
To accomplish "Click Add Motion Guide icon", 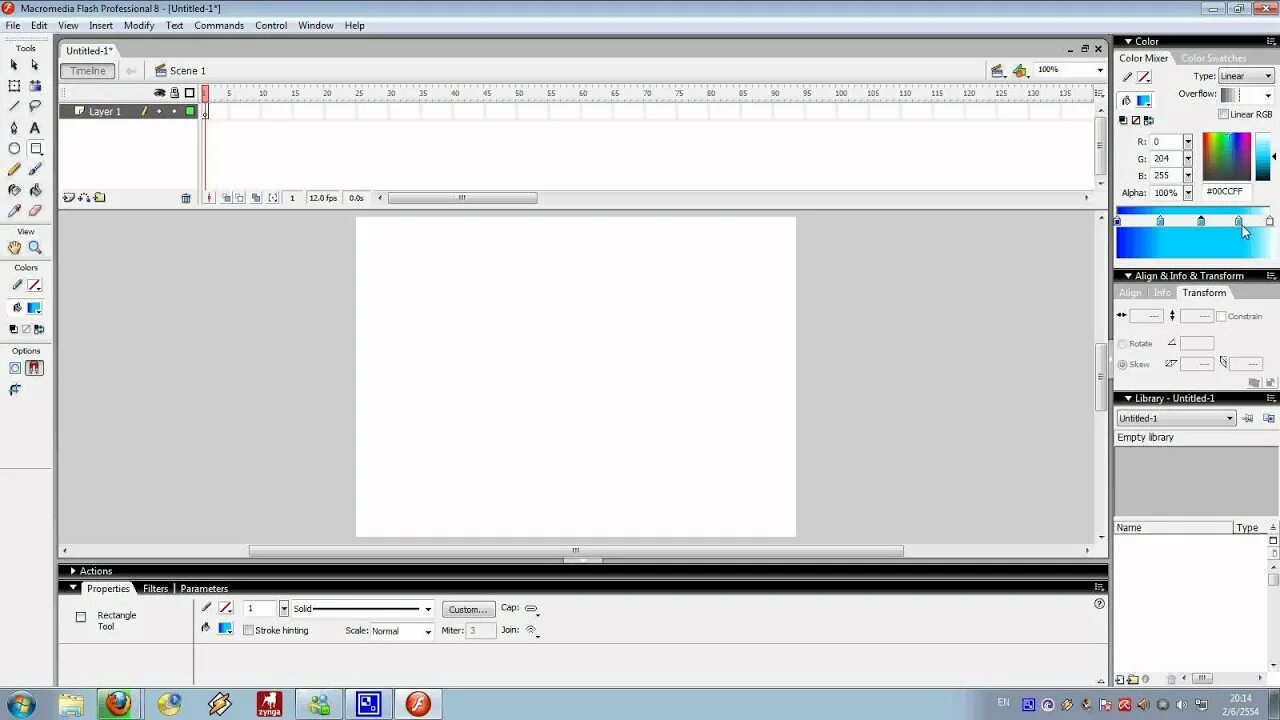I will point(84,198).
